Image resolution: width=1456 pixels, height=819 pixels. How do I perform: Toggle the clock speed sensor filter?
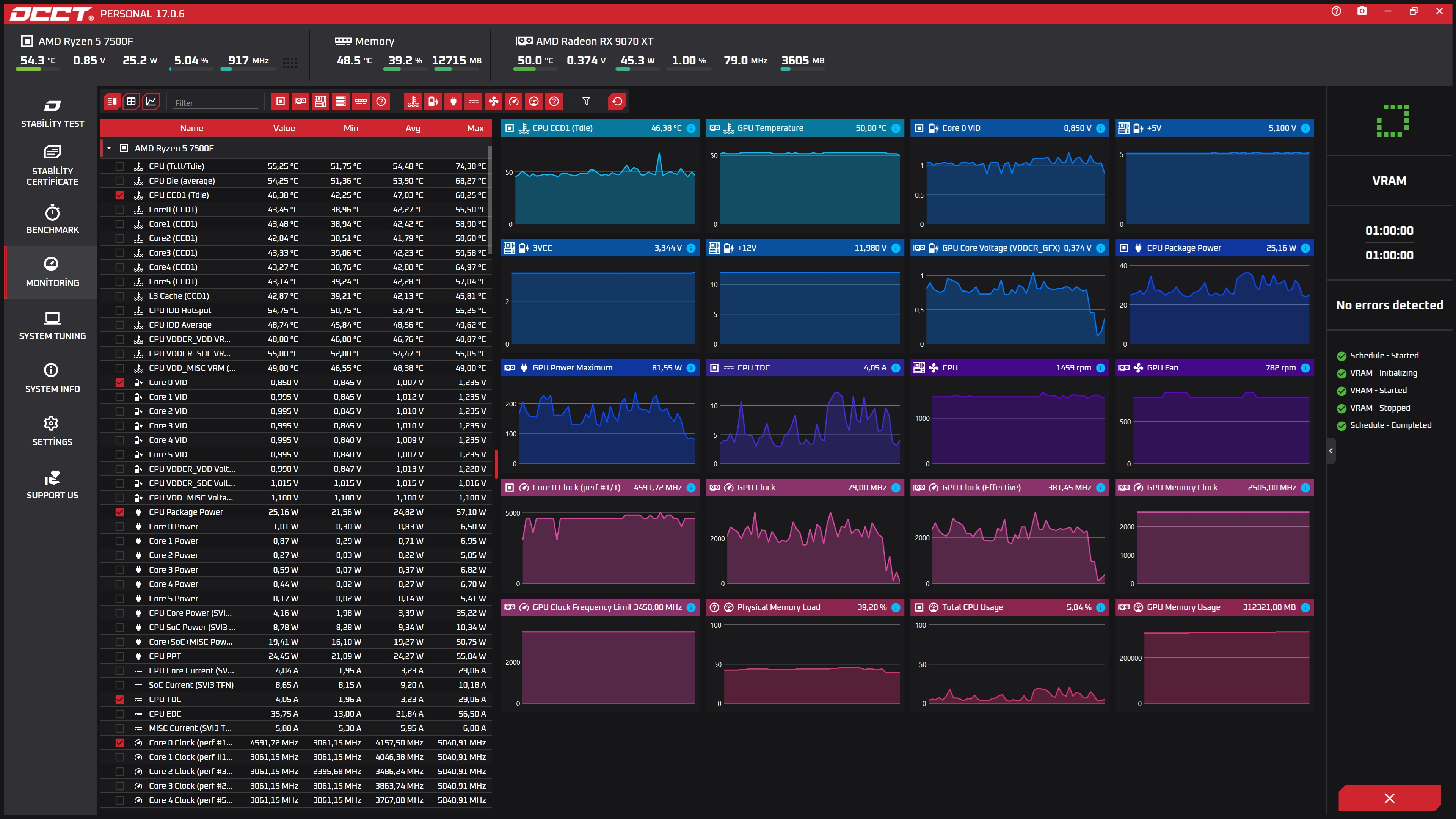514,102
